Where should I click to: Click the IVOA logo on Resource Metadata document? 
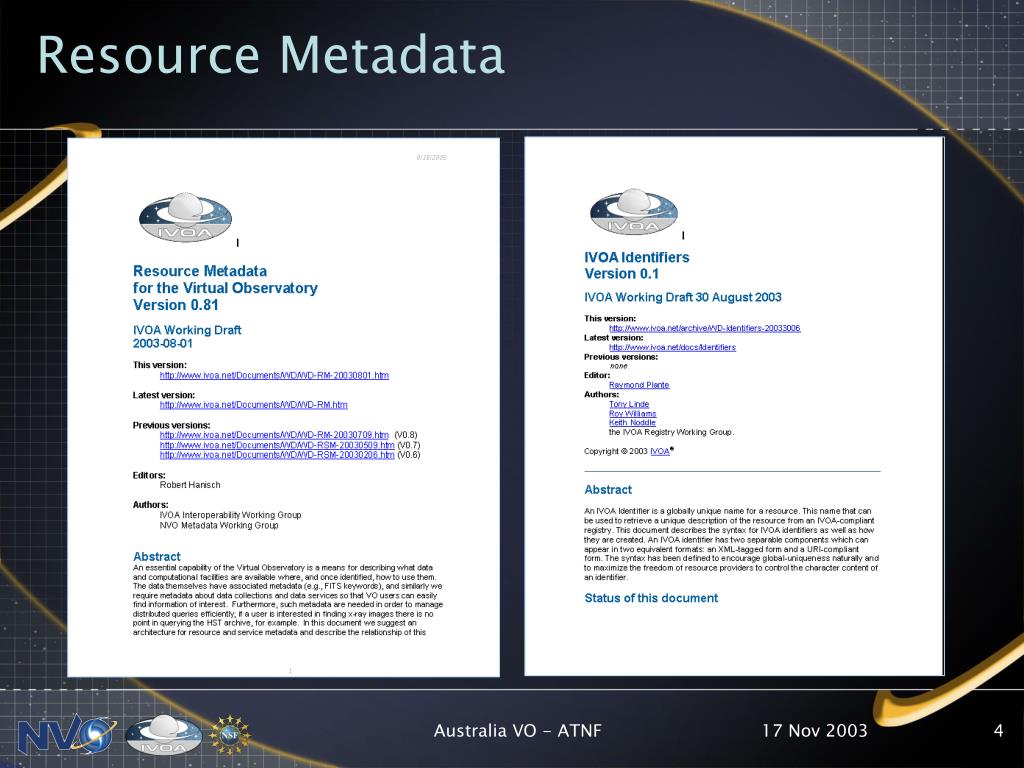[x=185, y=217]
